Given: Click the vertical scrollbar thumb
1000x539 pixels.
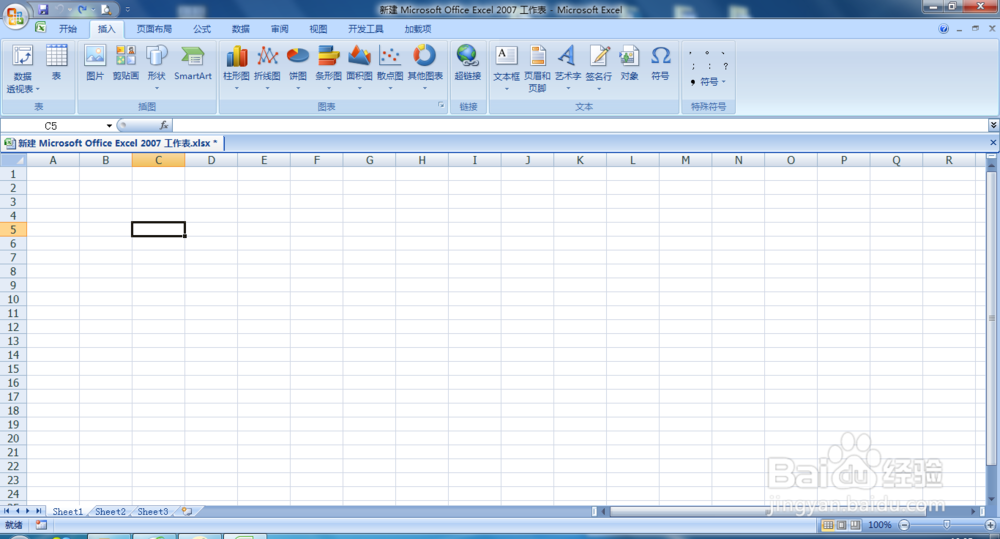Looking at the screenshot, I should coord(991,318).
